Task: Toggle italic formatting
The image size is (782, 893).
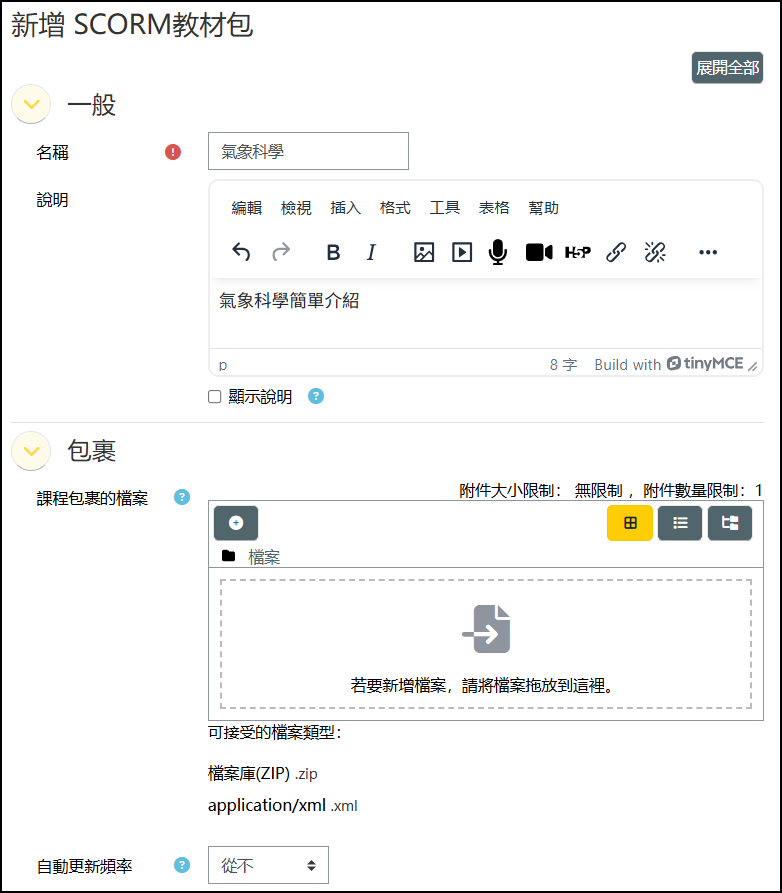Action: pos(371,252)
